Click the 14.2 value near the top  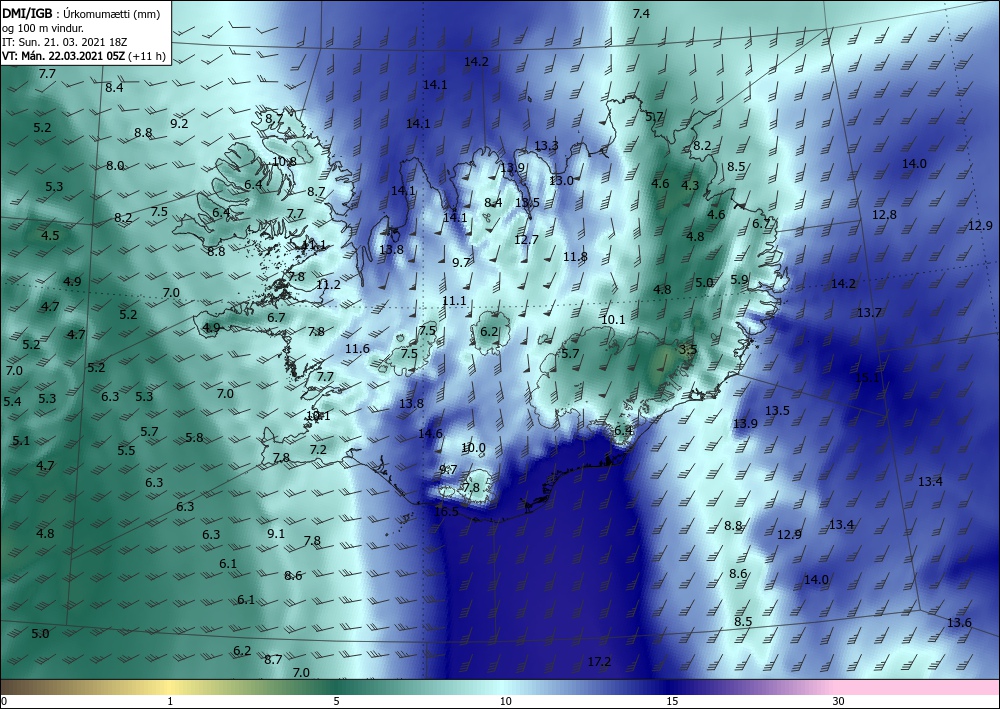[x=476, y=62]
